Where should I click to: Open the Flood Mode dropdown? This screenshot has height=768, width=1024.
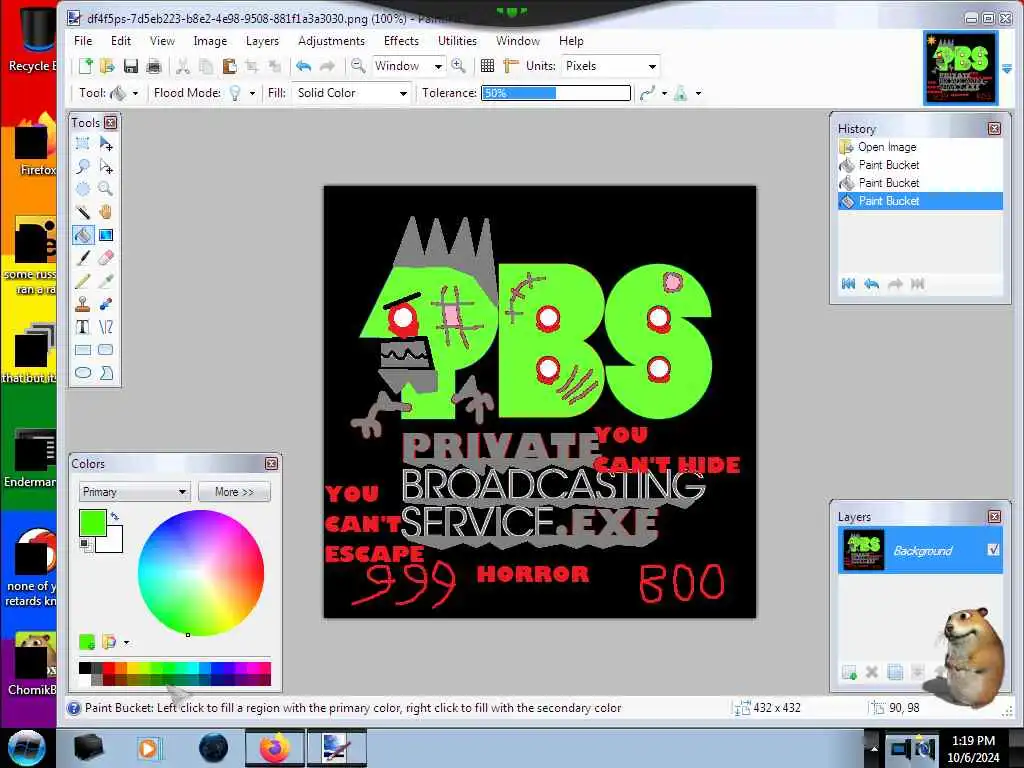(x=252, y=93)
